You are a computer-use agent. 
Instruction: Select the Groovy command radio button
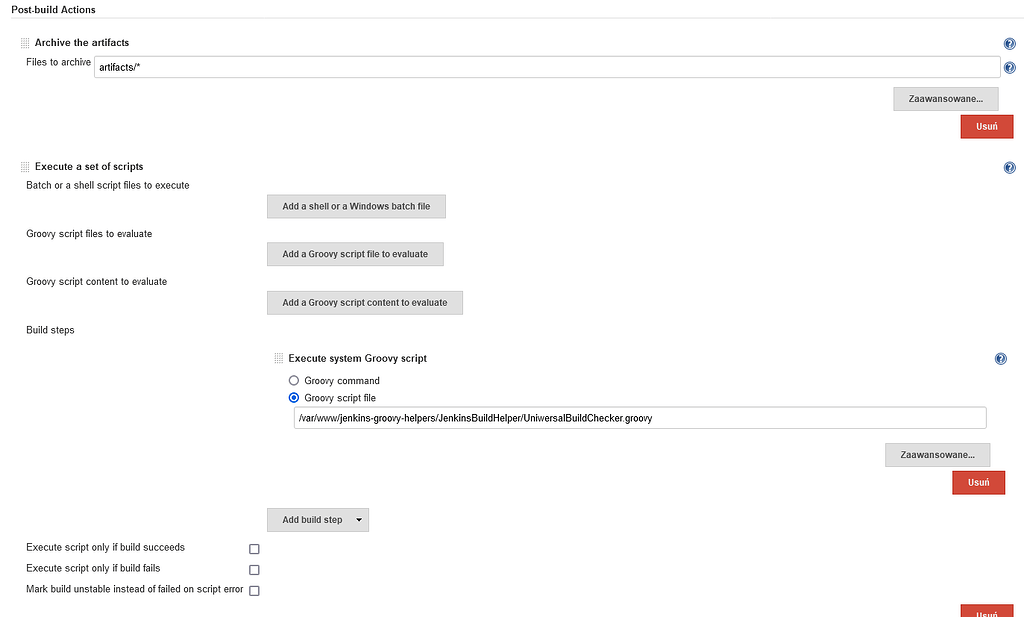coord(294,380)
